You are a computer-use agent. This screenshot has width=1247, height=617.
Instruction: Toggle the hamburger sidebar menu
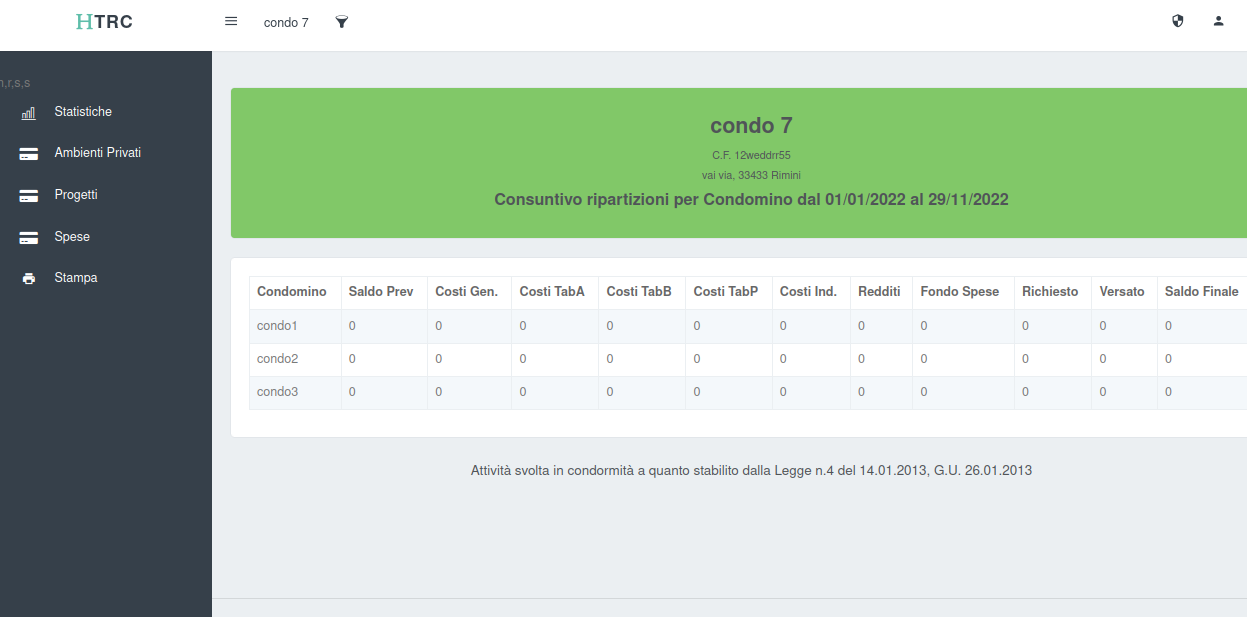point(231,21)
